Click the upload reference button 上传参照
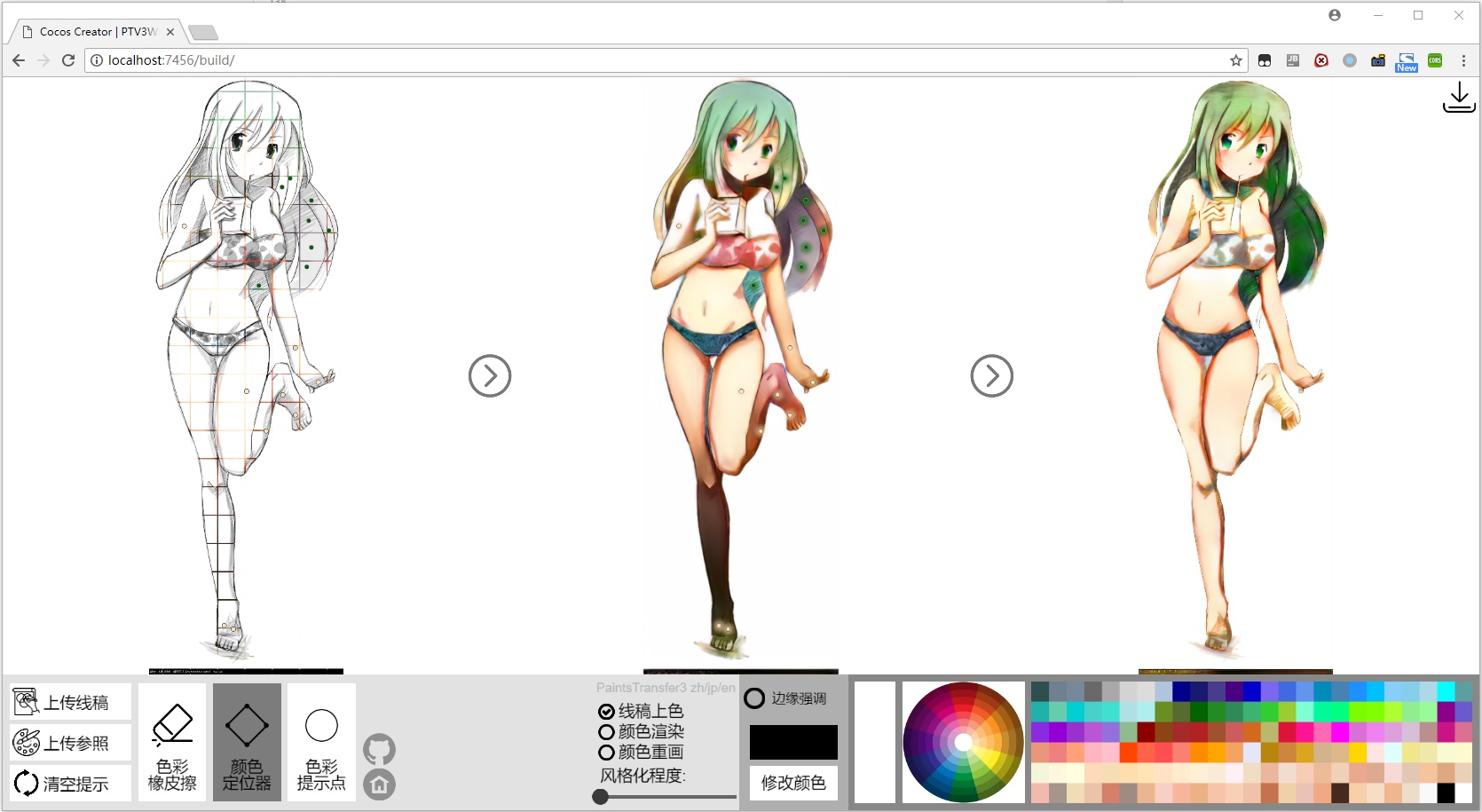Screen dimensions: 1482x812 coord(71,743)
